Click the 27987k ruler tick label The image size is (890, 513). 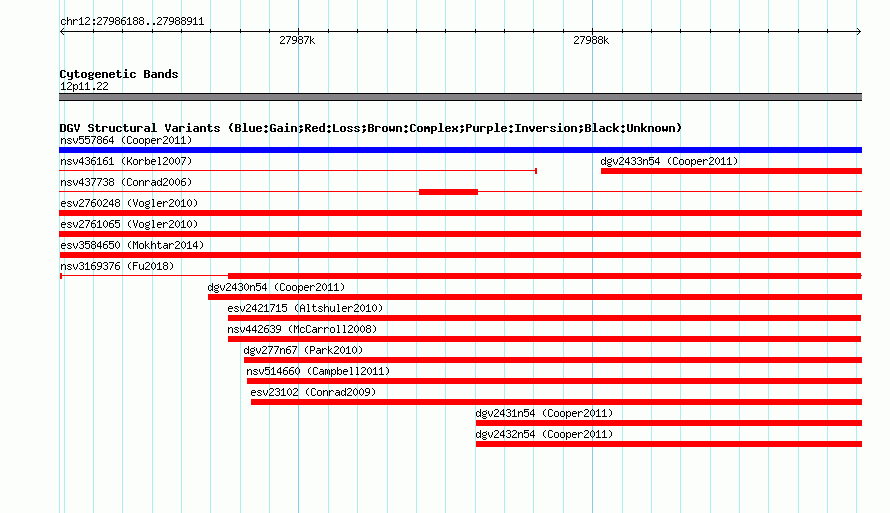click(x=297, y=40)
